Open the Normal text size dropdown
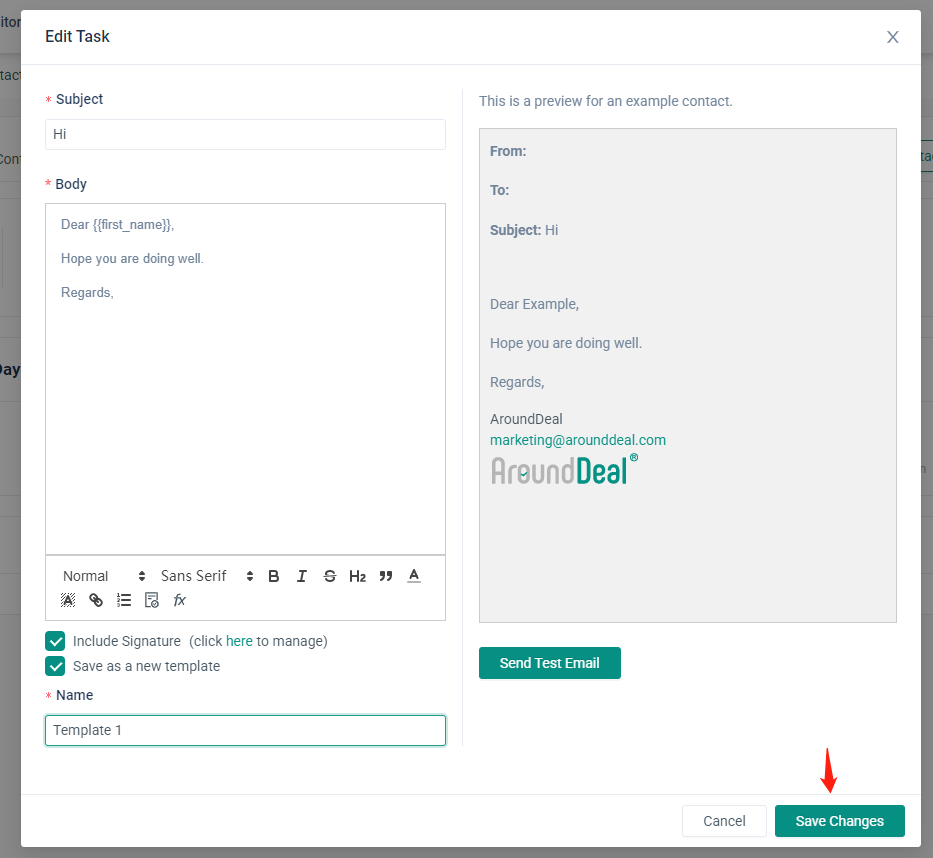The image size is (933, 858). tap(104, 576)
